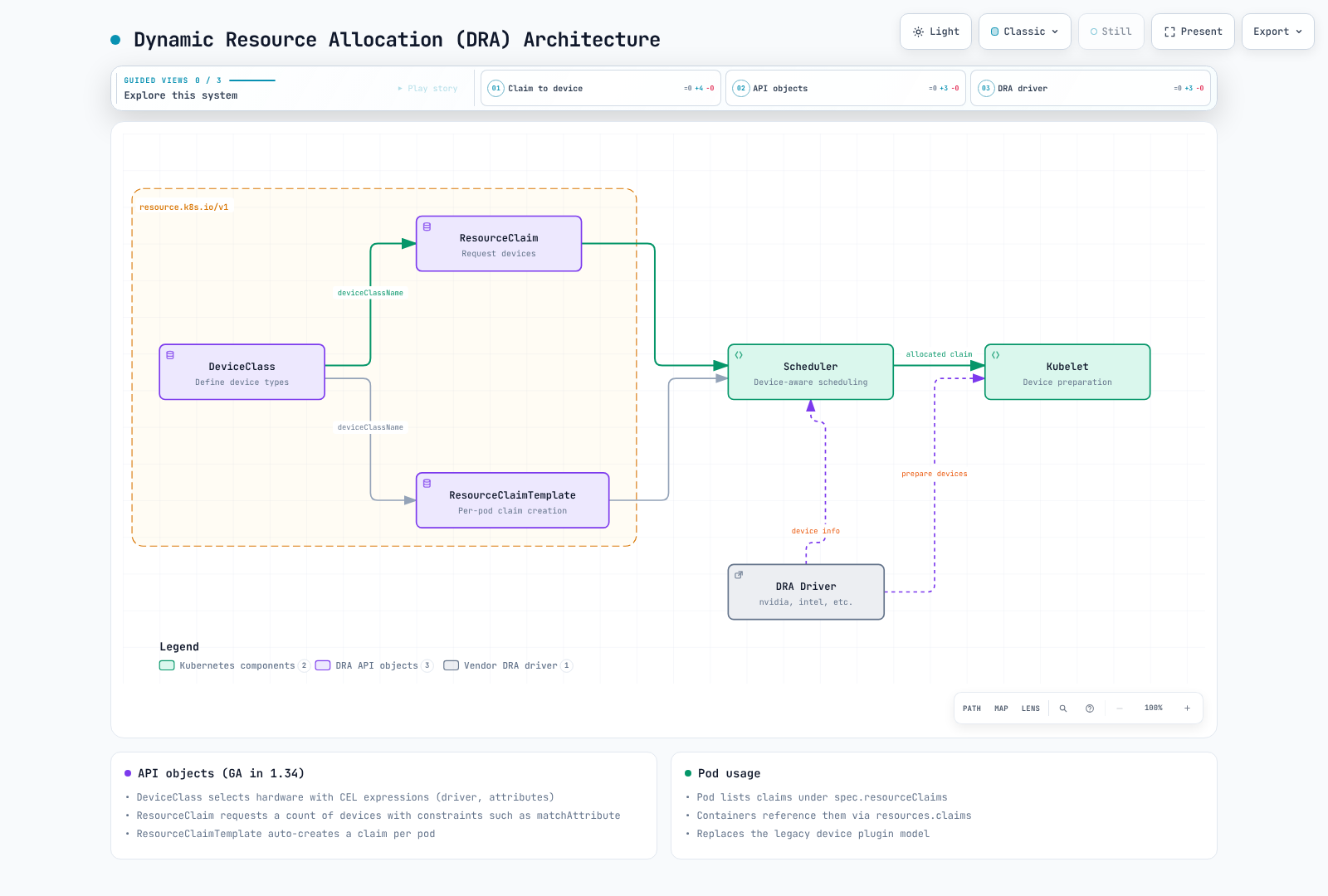This screenshot has width=1328, height=896.
Task: Enter Present fullscreen mode
Action: [1193, 32]
